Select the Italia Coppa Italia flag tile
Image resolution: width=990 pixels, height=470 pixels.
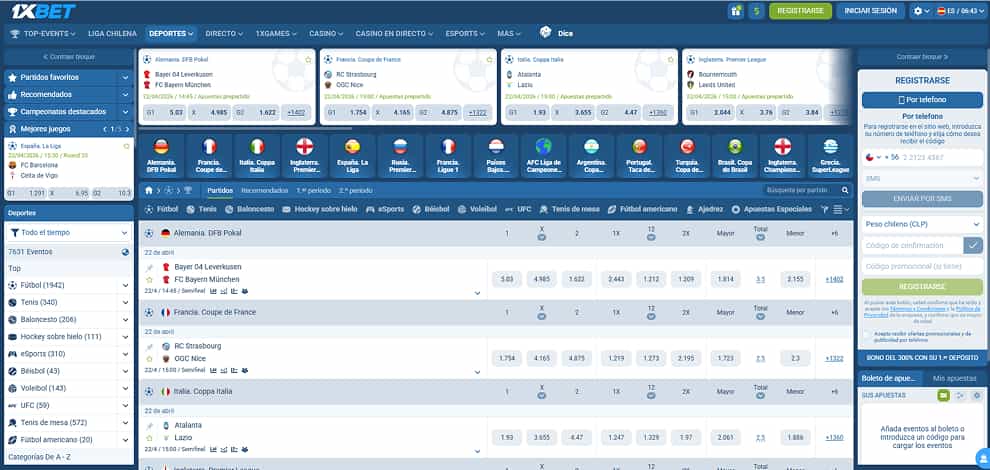point(257,155)
